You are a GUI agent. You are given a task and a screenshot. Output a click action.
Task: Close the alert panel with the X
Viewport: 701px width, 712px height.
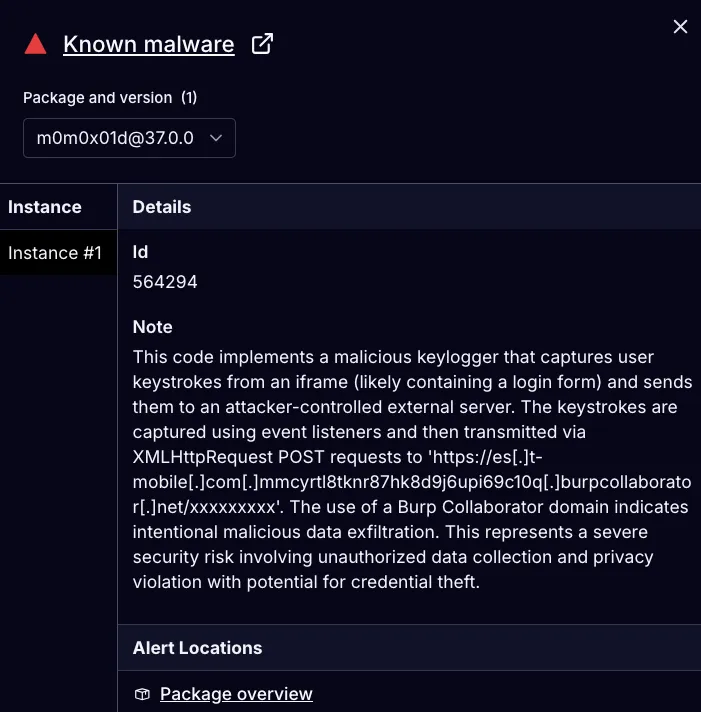pos(680,26)
